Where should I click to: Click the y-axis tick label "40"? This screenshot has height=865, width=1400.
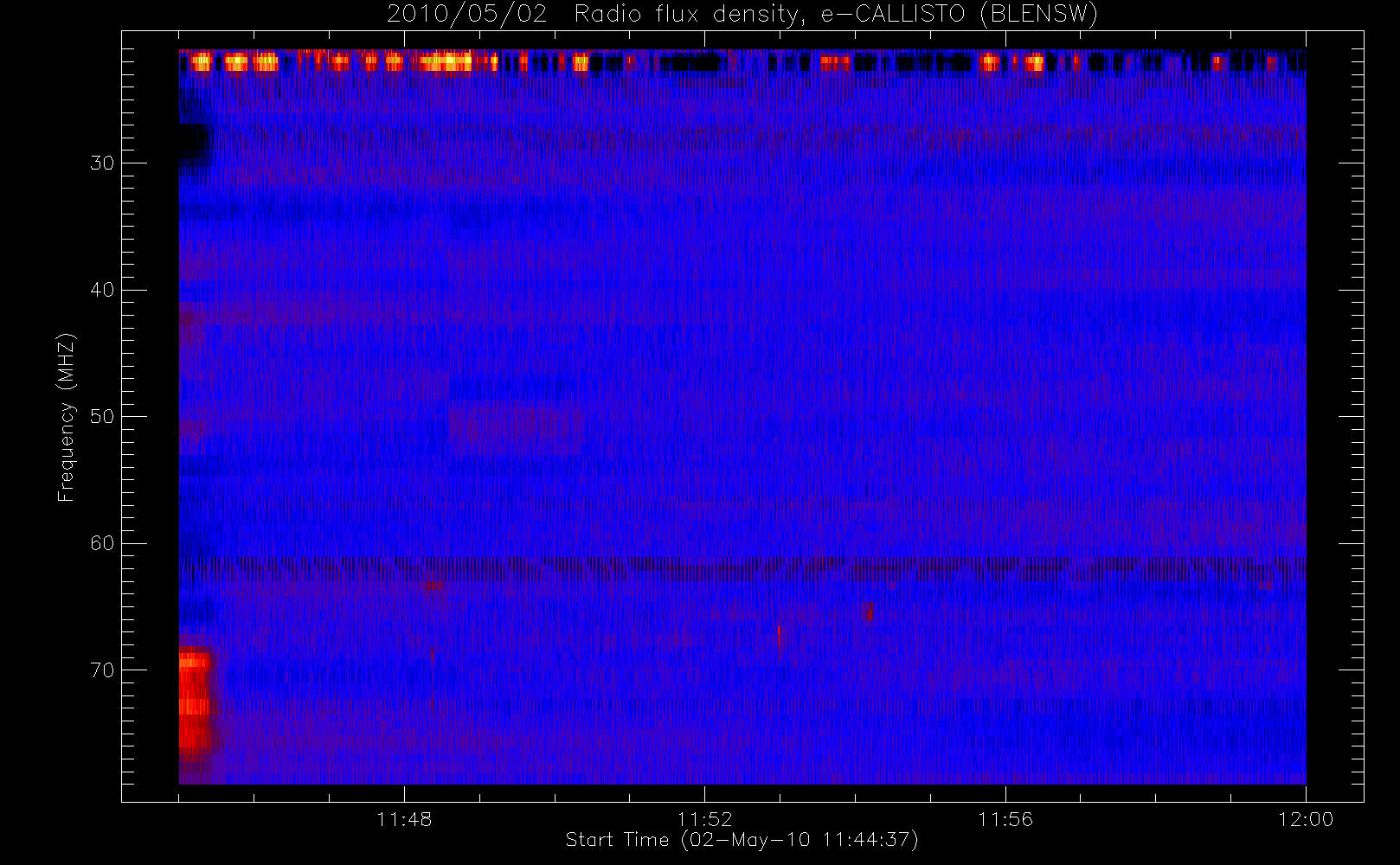(102, 290)
